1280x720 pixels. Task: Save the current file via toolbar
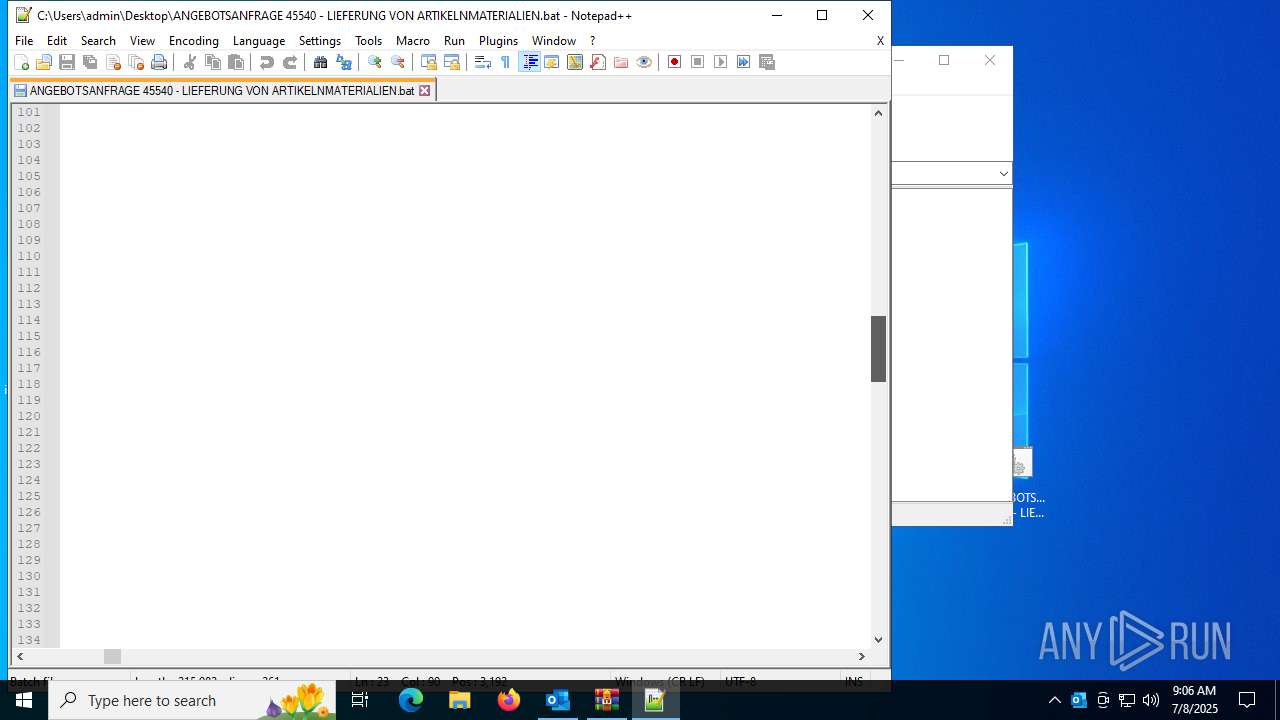click(x=67, y=62)
